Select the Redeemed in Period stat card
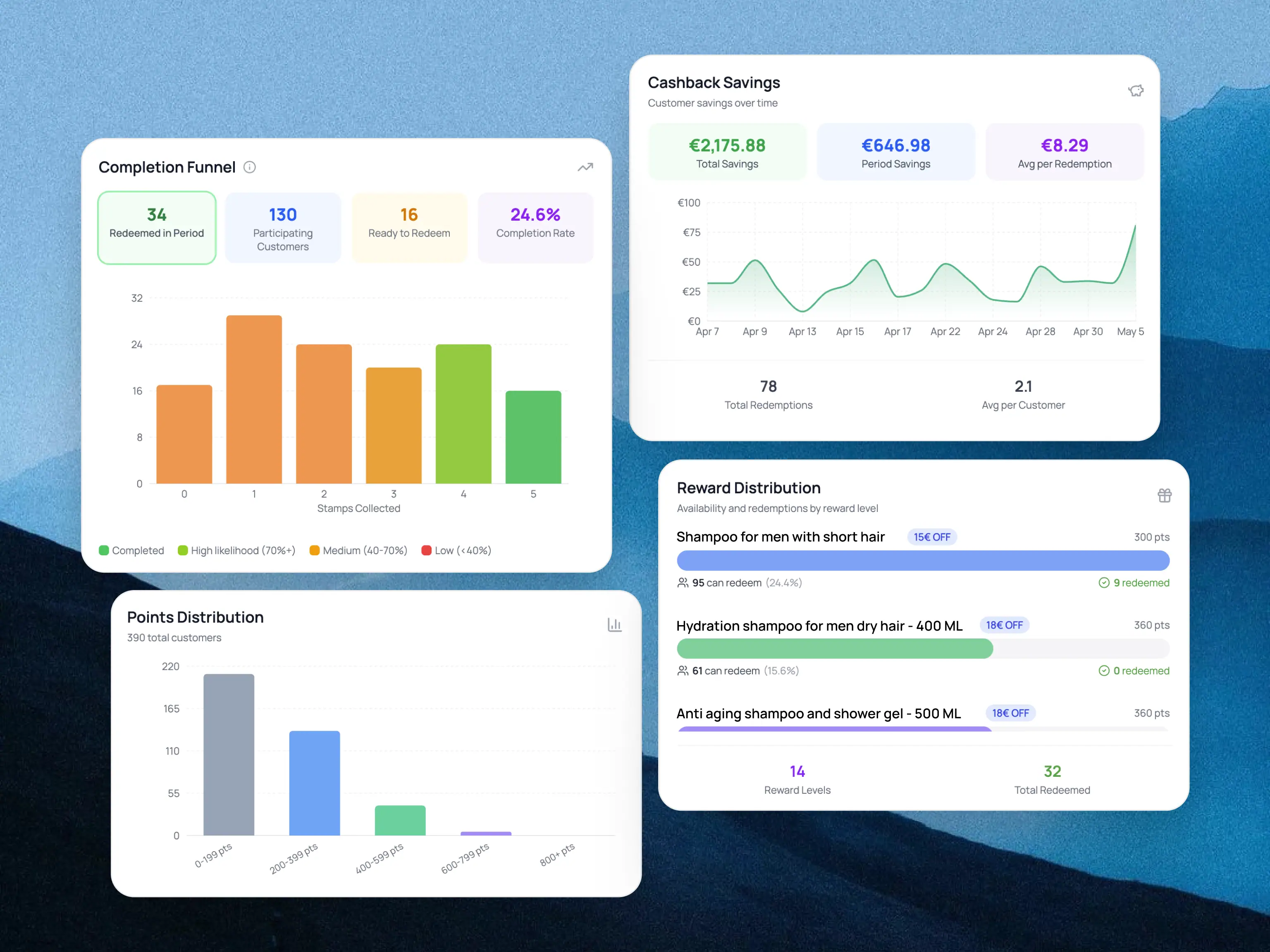1270x952 pixels. (157, 228)
